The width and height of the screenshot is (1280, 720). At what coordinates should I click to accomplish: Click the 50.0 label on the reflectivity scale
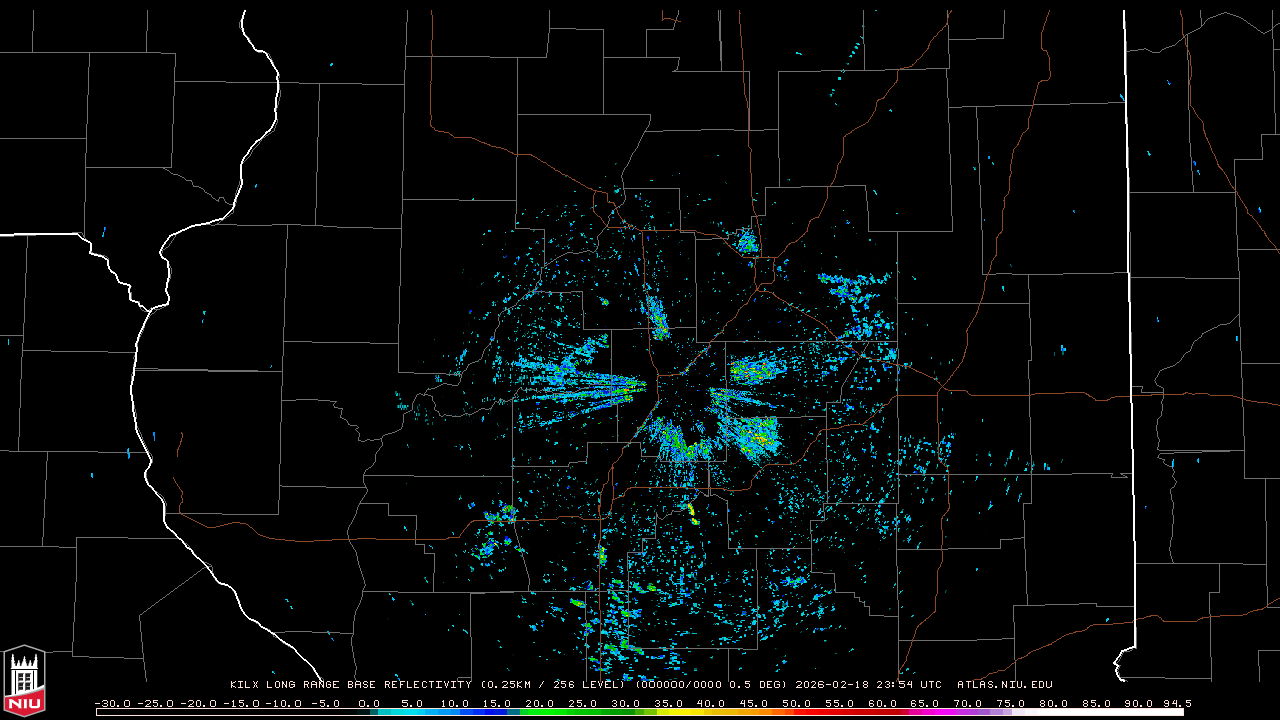tap(798, 703)
